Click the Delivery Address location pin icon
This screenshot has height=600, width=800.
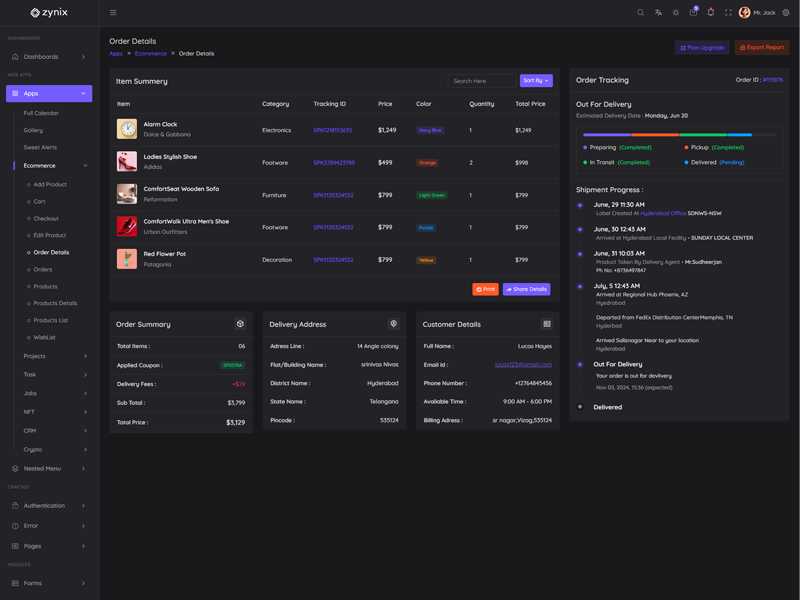pos(393,324)
